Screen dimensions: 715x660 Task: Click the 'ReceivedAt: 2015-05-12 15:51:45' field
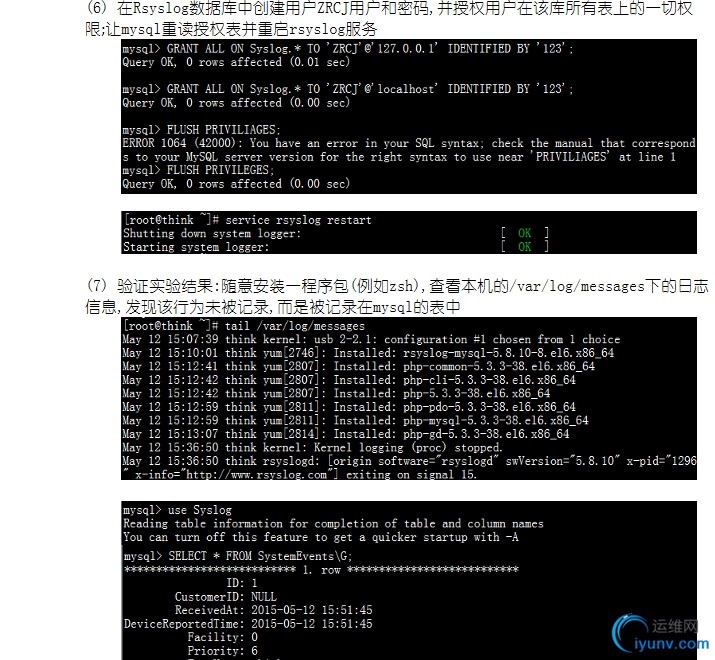coord(274,610)
